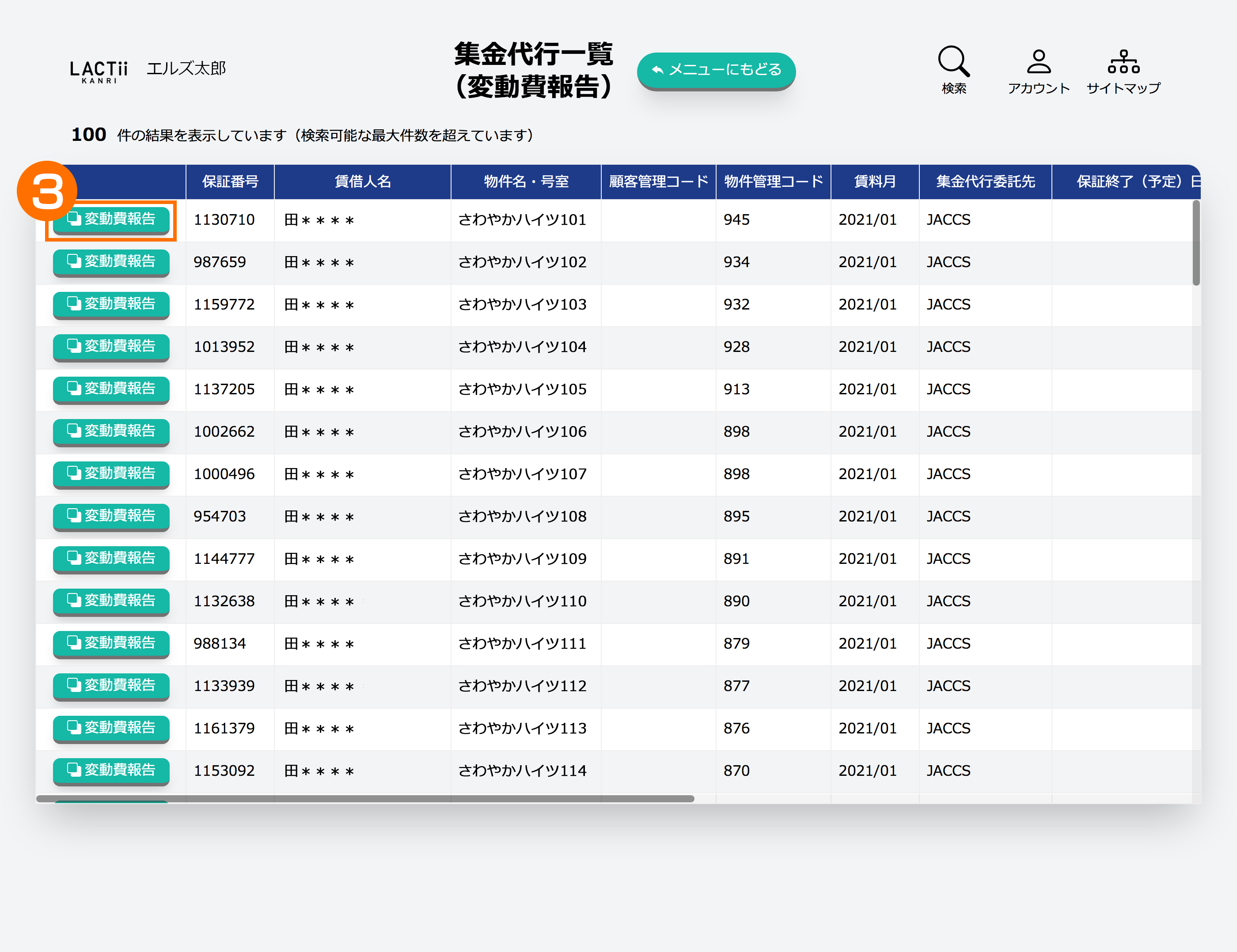The height and width of the screenshot is (952, 1237).
Task: Click the LACTii KANRI logo
Action: (x=99, y=72)
